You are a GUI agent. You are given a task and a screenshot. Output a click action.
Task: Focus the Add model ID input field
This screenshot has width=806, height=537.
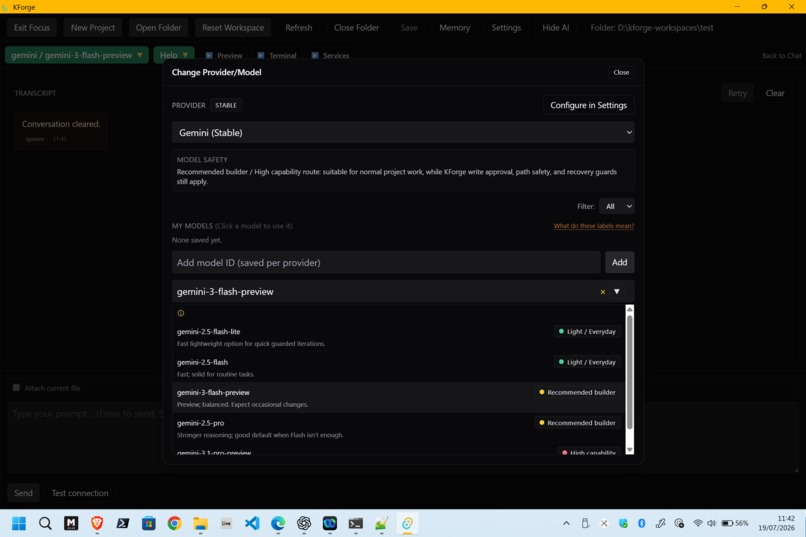tap(386, 262)
